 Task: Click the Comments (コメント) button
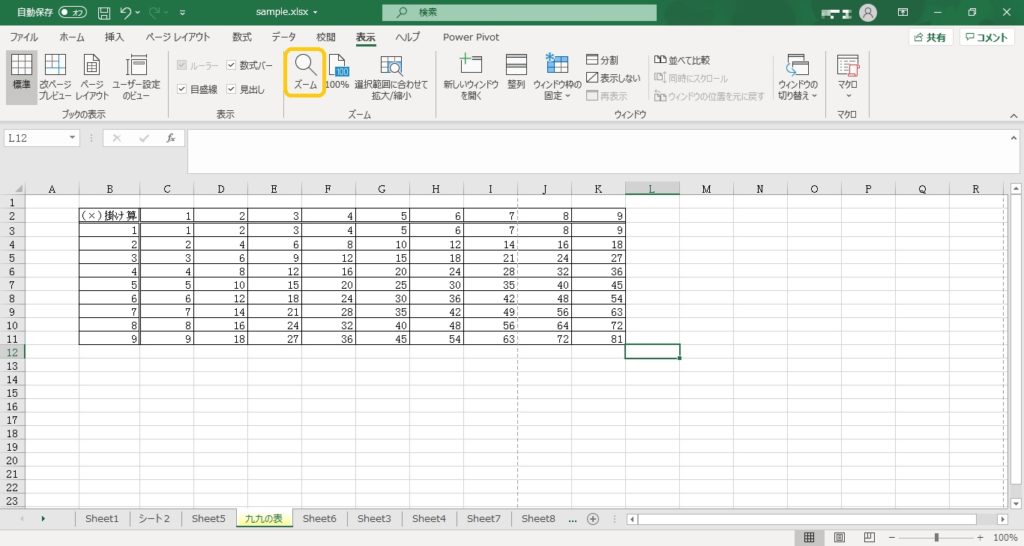(986, 37)
